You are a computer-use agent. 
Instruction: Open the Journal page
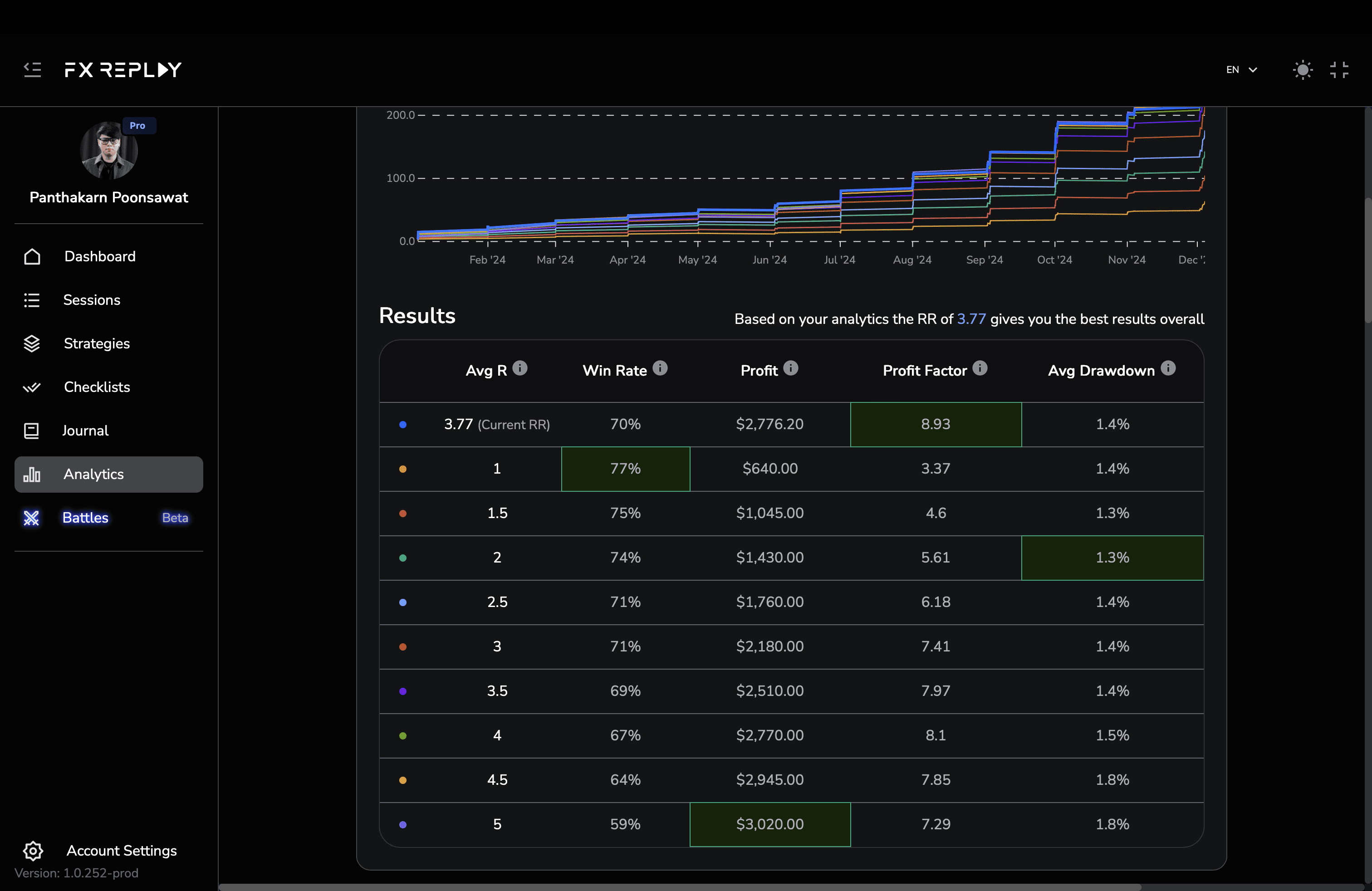85,431
